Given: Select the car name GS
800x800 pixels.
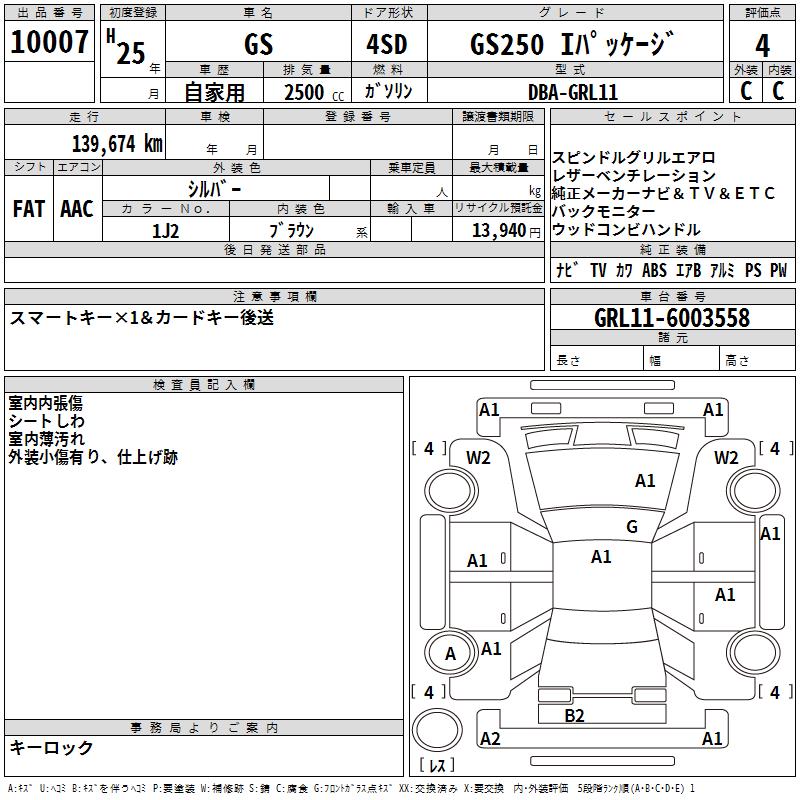Looking at the screenshot, I should (258, 44).
